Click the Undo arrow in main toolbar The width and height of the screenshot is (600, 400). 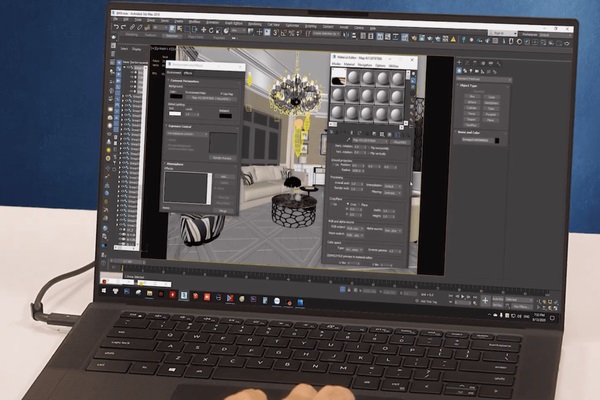(116, 27)
